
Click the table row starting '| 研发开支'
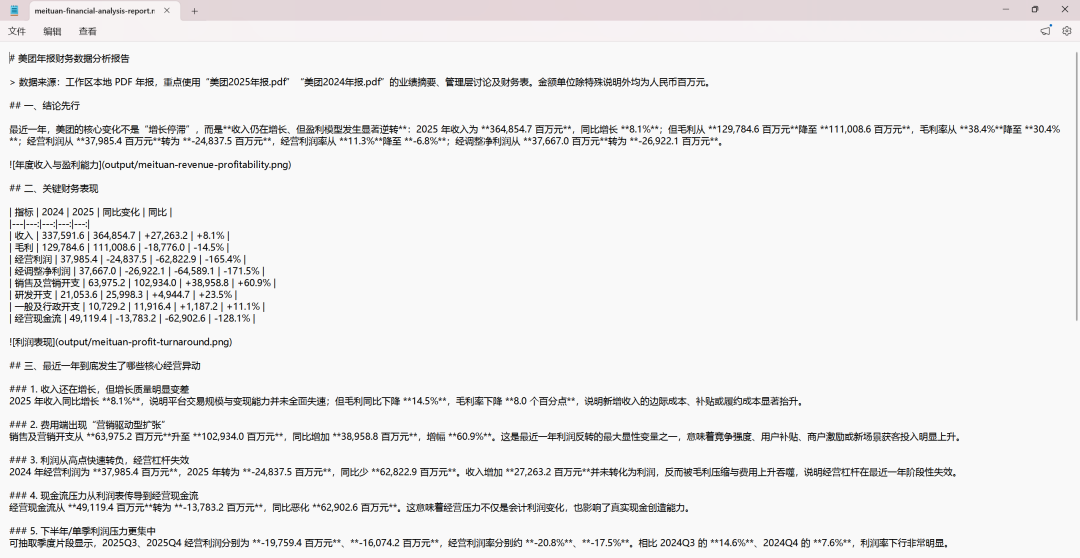[x=123, y=294]
